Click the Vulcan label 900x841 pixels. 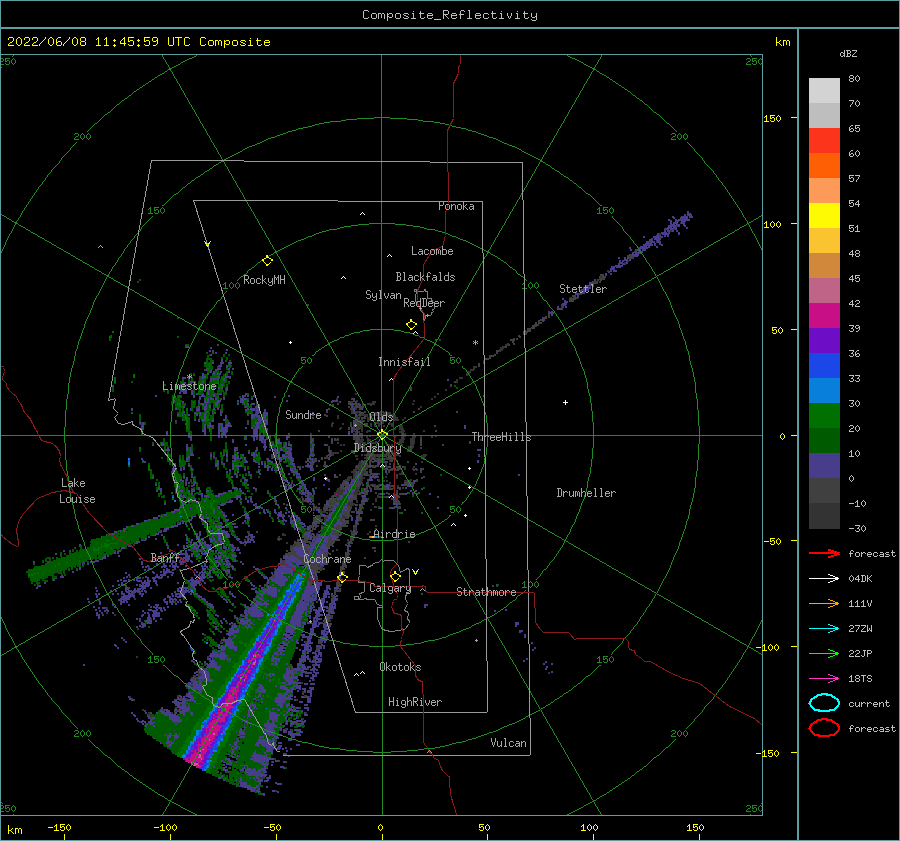(x=508, y=743)
